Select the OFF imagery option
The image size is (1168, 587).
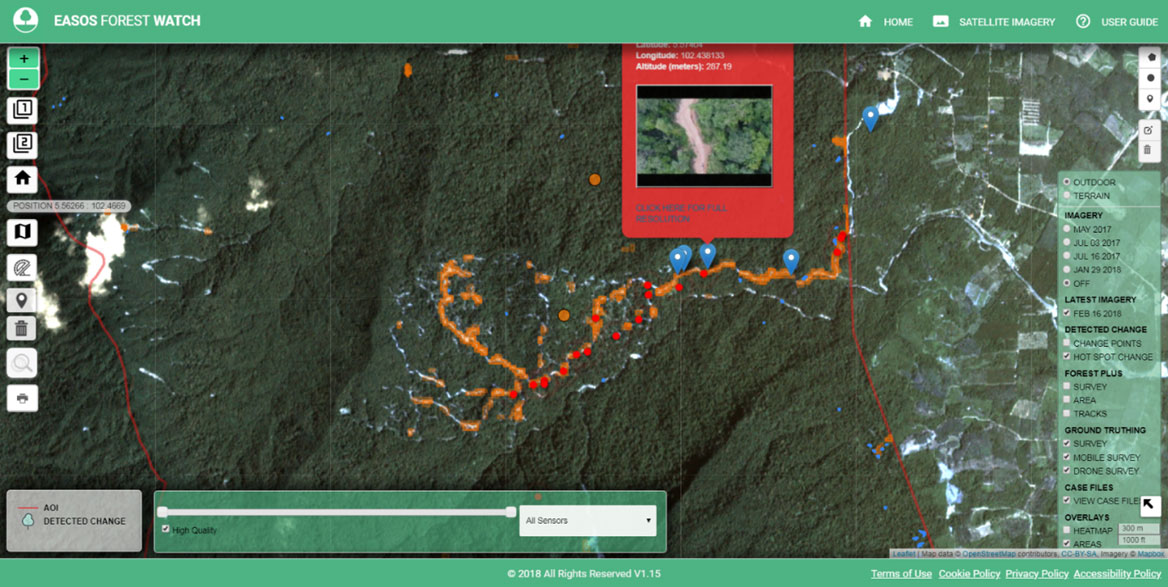[x=1067, y=283]
